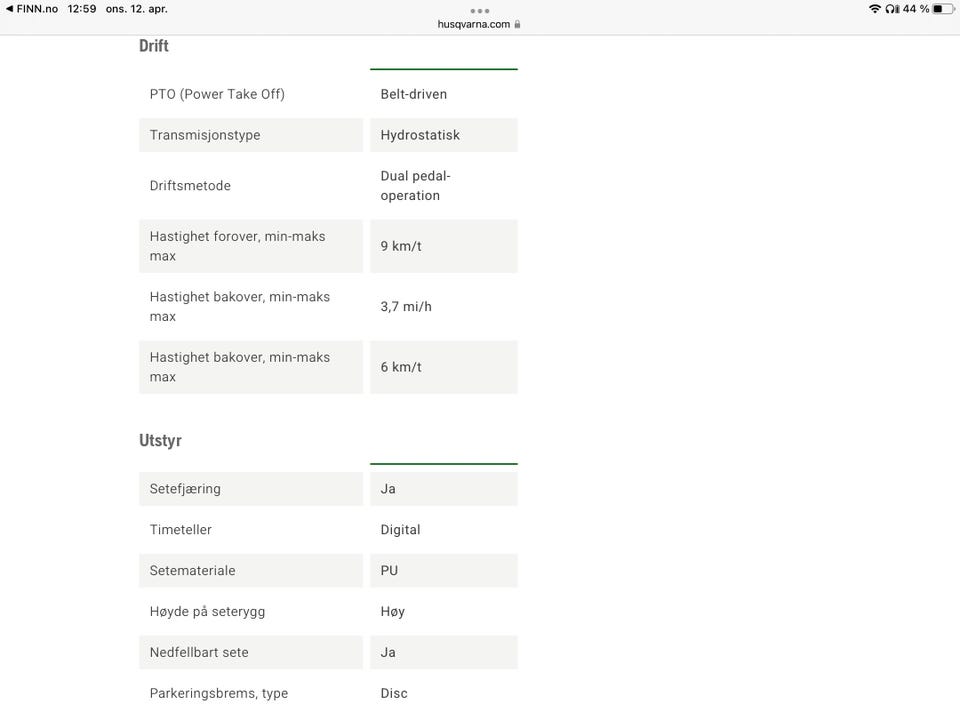Screen dimensions: 960x720
Task: Open the three-dot multitasking menu
Action: click(479, 11)
